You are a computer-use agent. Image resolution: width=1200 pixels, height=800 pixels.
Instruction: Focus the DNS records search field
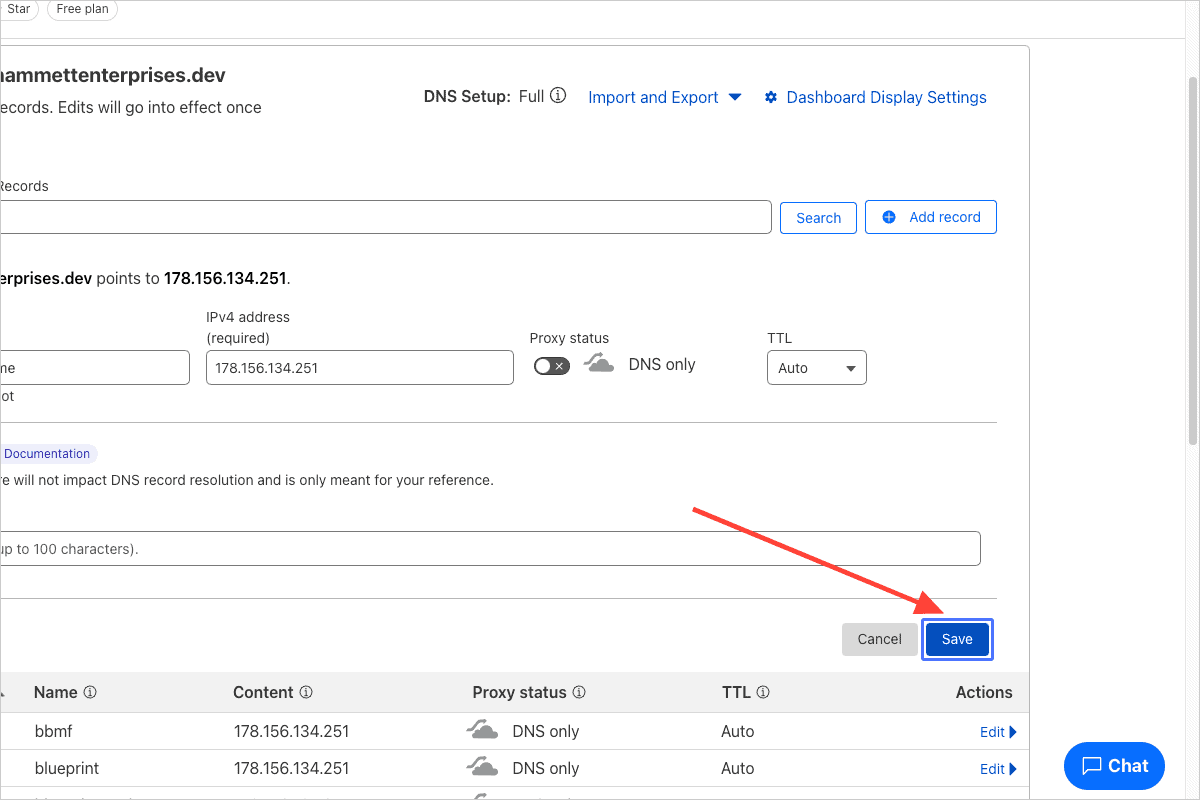385,217
